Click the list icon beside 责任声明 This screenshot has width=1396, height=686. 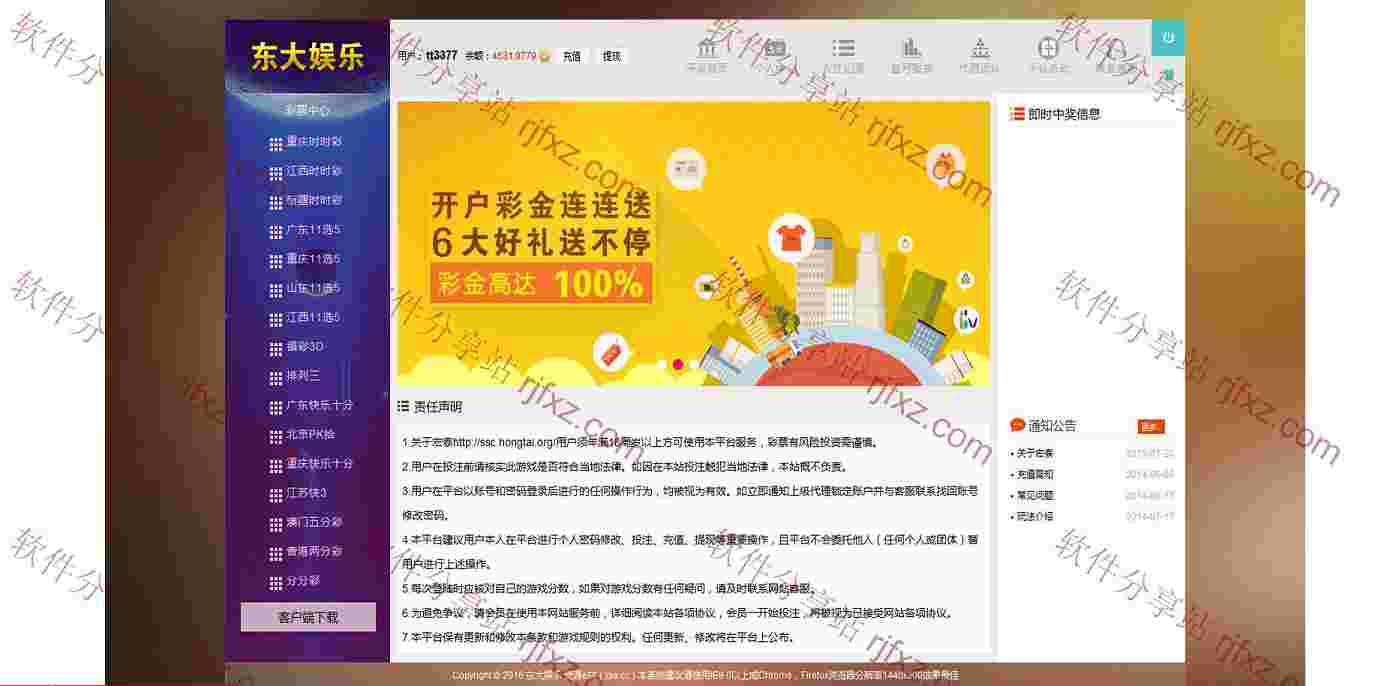click(x=403, y=406)
